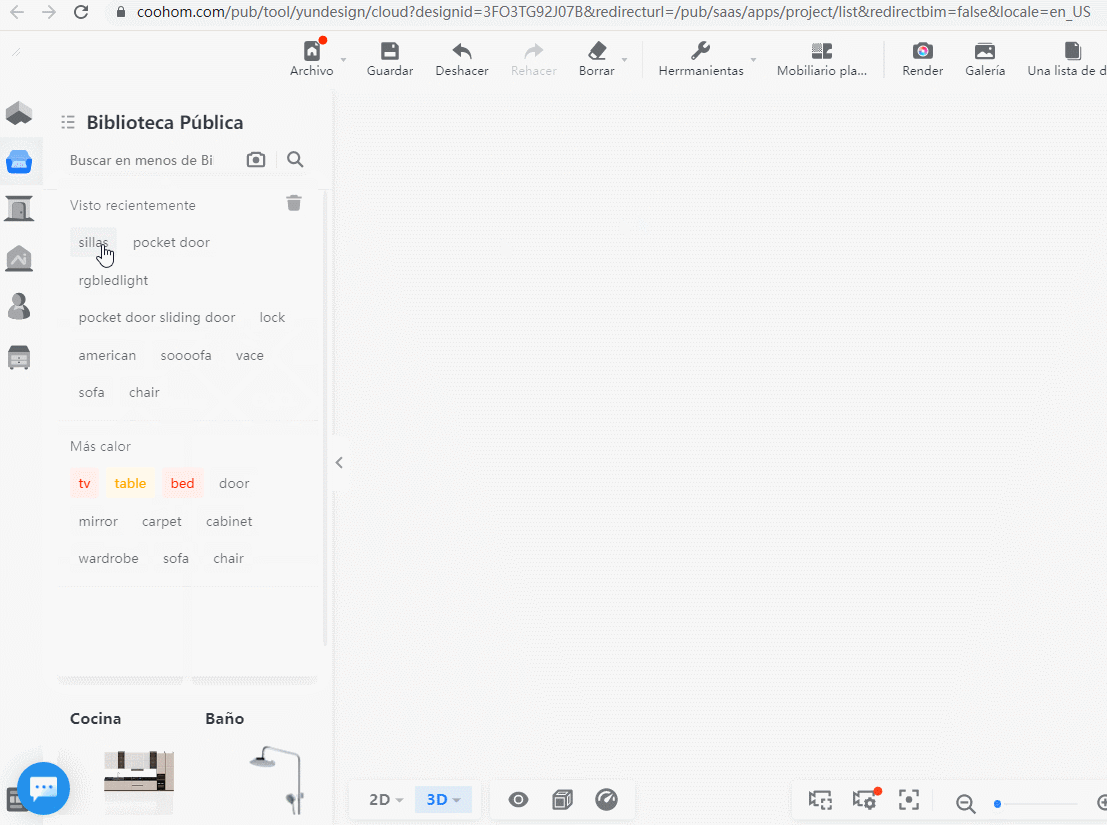Click the zoom out magnifier icon
The height and width of the screenshot is (825, 1107).
(x=965, y=802)
